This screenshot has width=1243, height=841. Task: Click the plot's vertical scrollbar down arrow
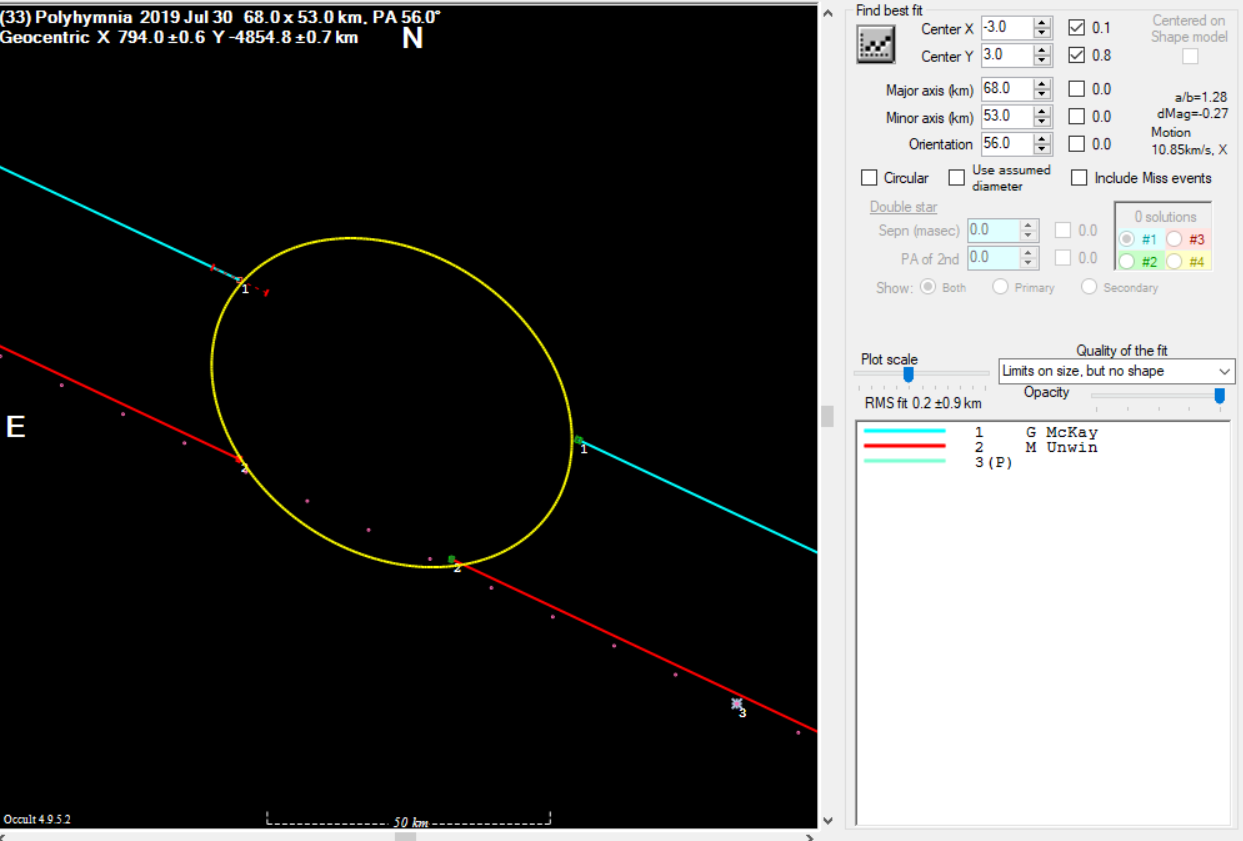827,821
